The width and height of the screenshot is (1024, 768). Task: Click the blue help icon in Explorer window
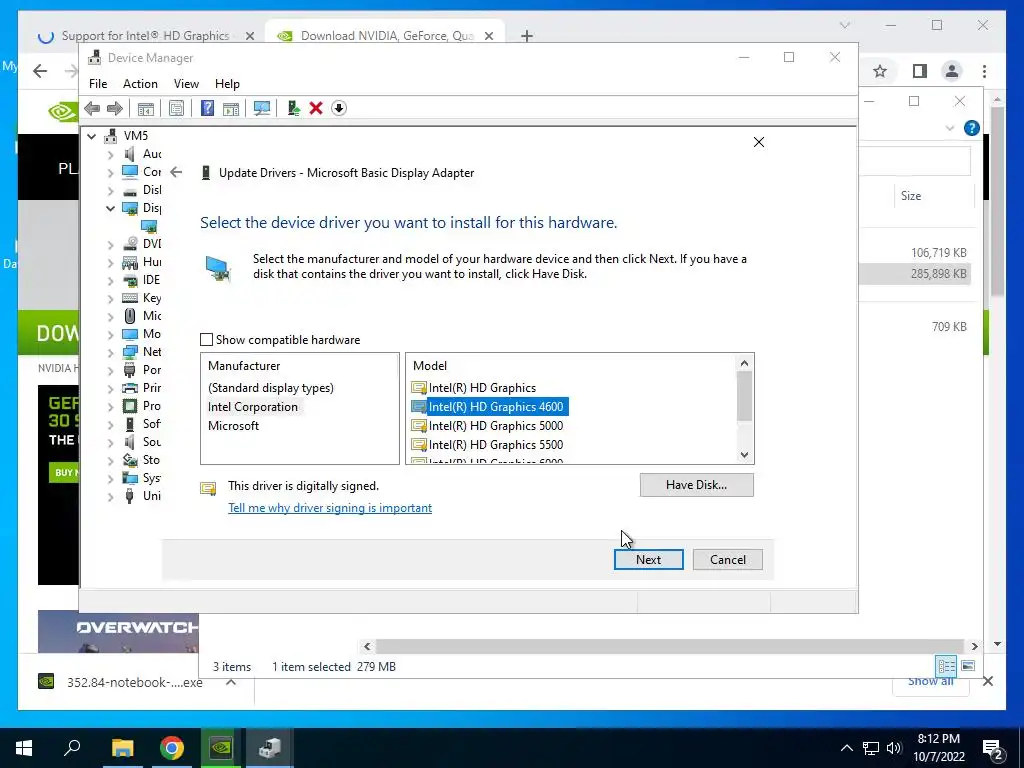pos(972,128)
